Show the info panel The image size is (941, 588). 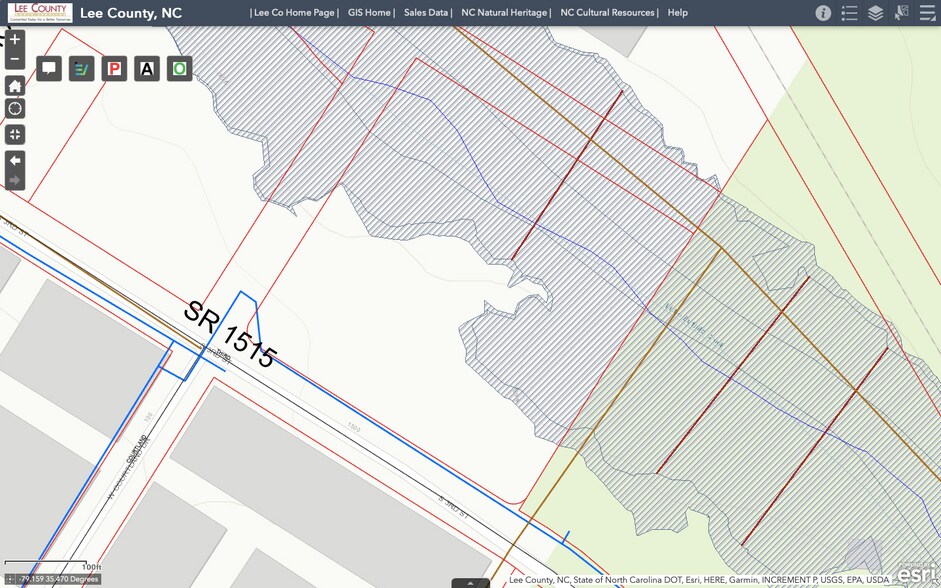823,13
